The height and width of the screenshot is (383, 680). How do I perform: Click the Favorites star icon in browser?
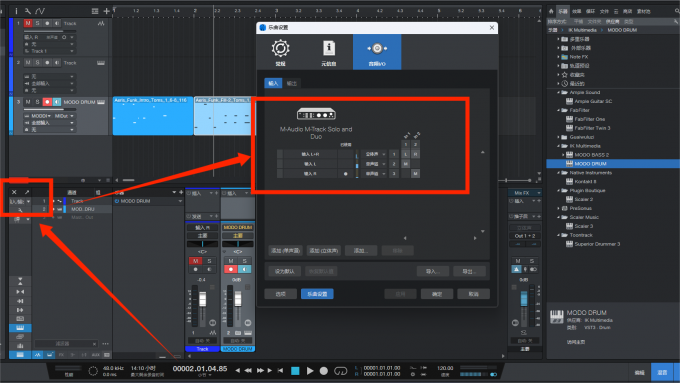[x=565, y=75]
